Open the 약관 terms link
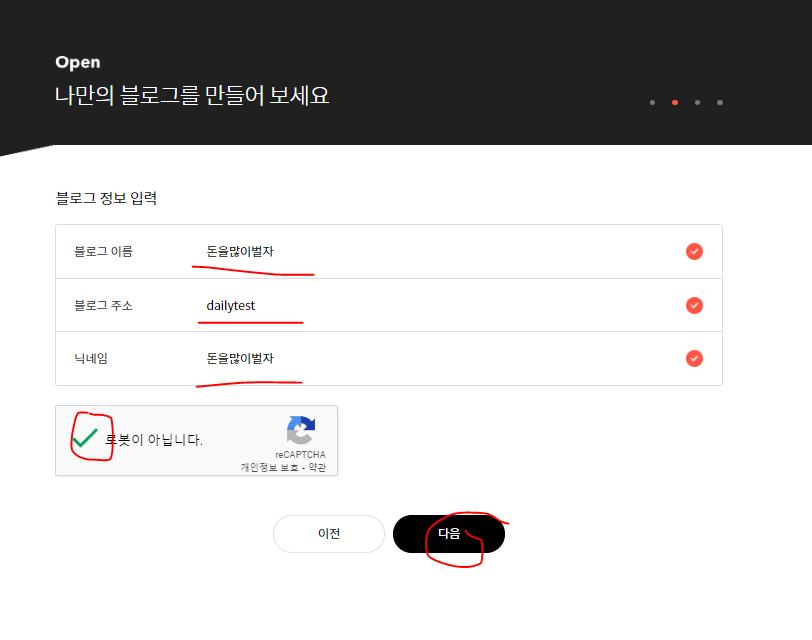The image size is (812, 640). coord(317,467)
